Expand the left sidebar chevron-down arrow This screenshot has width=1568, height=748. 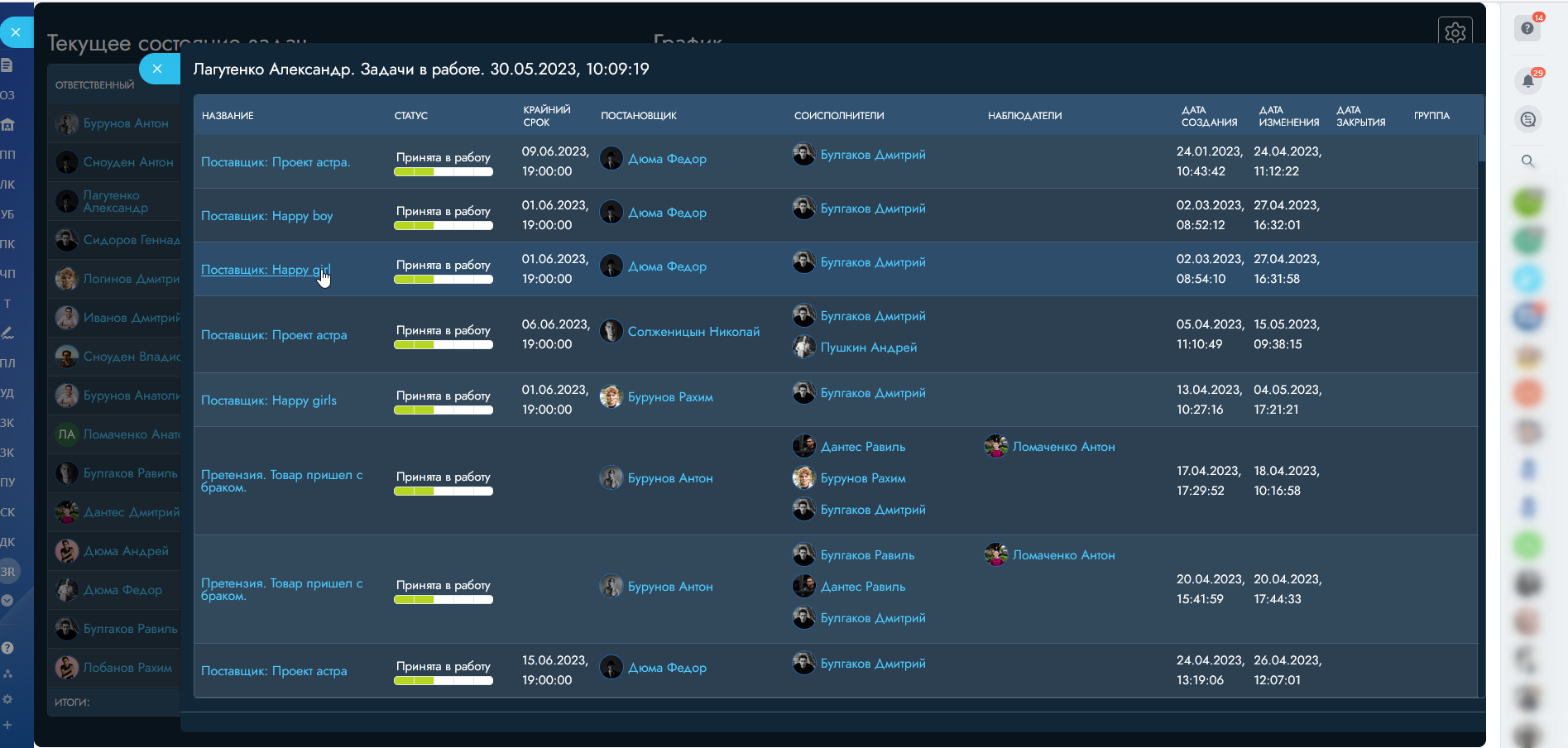(x=7, y=601)
